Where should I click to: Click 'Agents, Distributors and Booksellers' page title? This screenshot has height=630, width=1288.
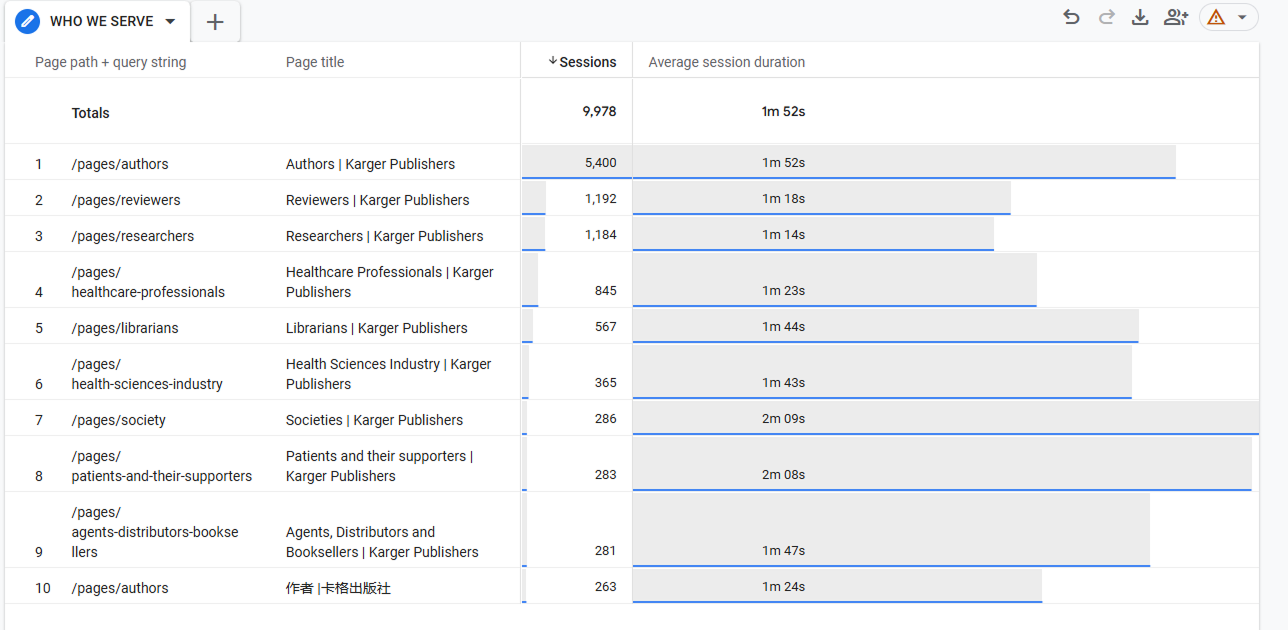coord(382,542)
